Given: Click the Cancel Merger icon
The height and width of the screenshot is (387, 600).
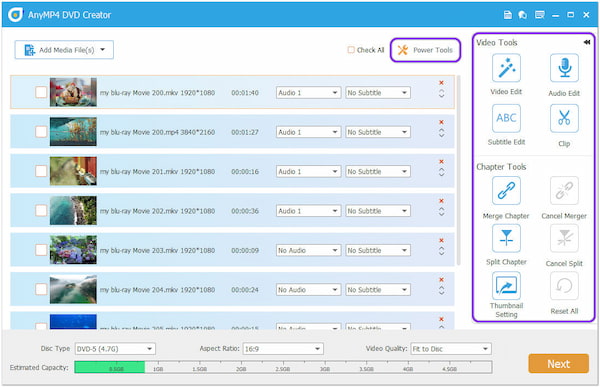Looking at the screenshot, I should click(564, 191).
